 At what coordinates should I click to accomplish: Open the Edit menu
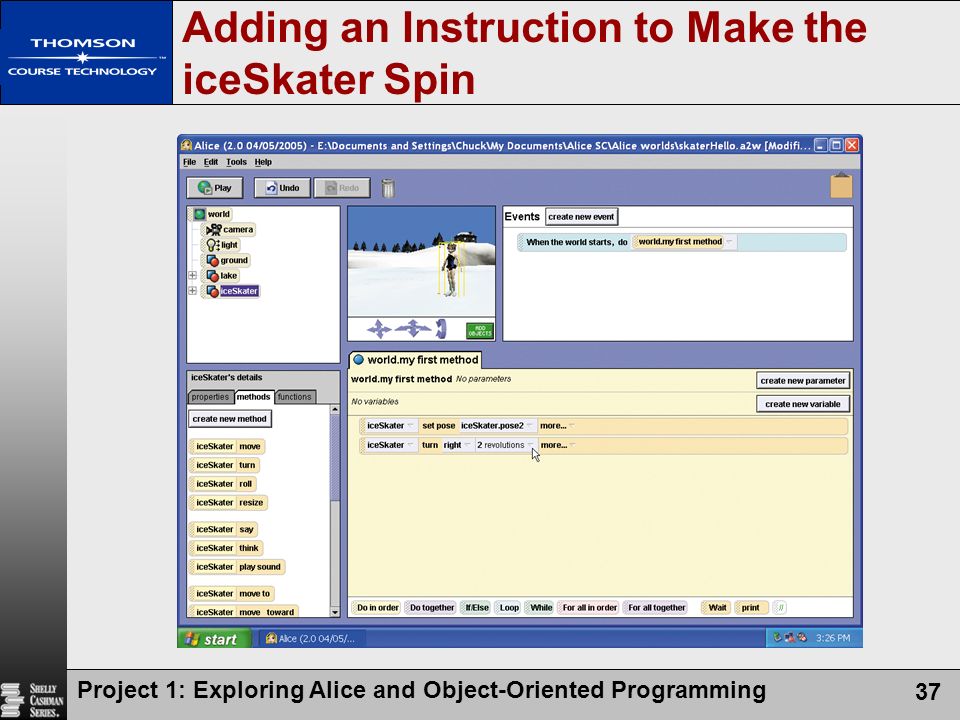click(x=211, y=162)
